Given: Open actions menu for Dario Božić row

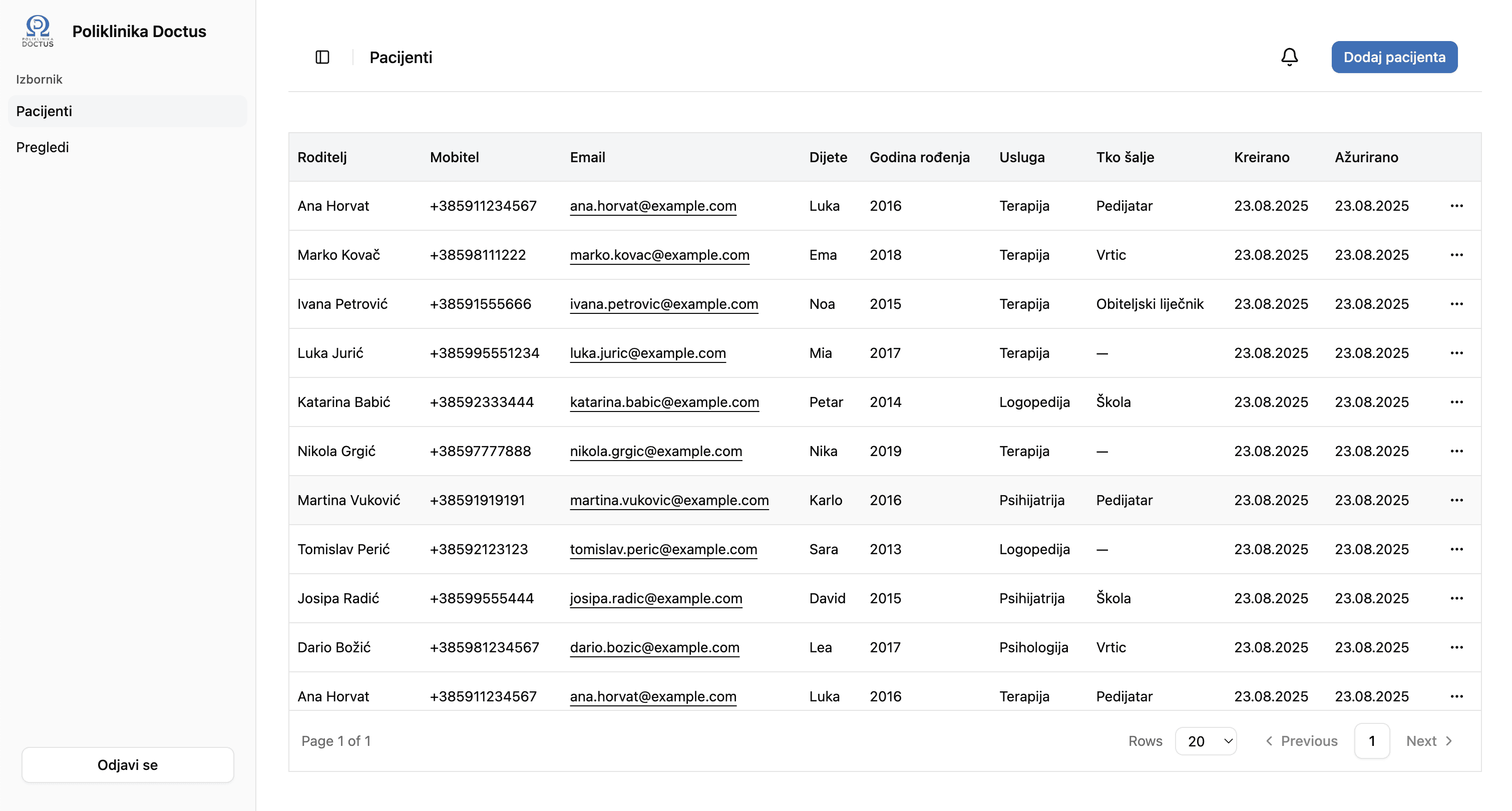Looking at the screenshot, I should [x=1456, y=647].
